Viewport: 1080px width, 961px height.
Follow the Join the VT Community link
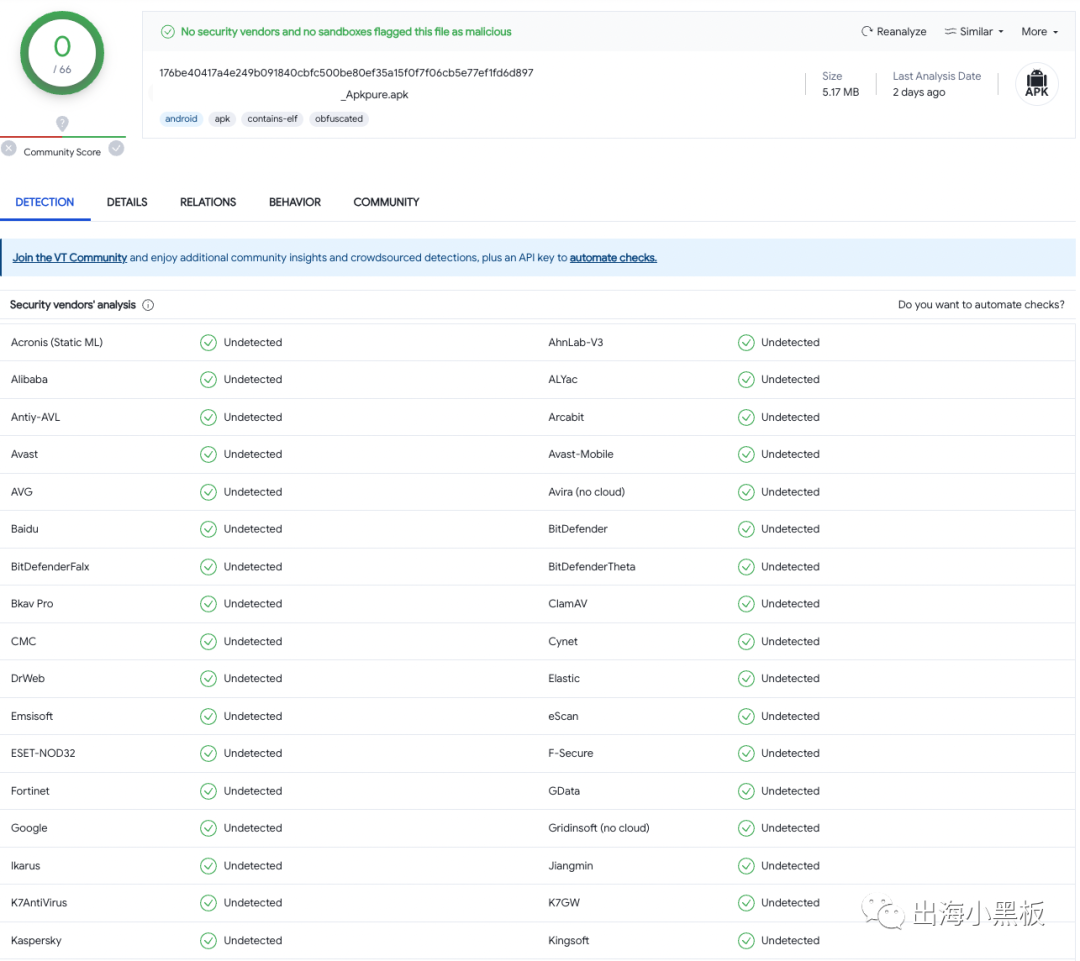click(x=70, y=258)
